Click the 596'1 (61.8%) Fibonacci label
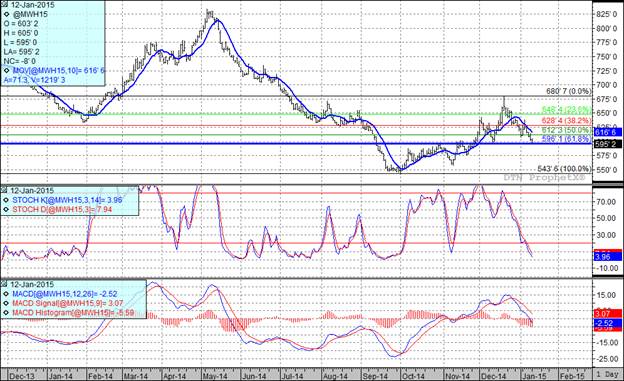 [x=567, y=139]
